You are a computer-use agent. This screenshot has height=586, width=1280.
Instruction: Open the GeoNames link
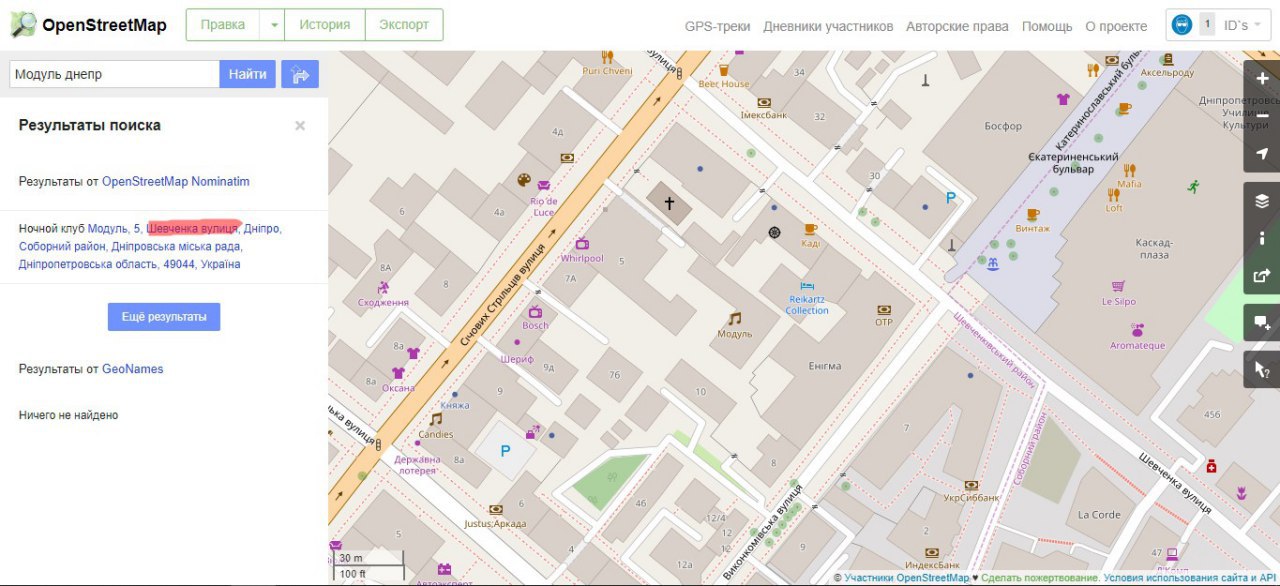pyautogui.click(x=133, y=369)
